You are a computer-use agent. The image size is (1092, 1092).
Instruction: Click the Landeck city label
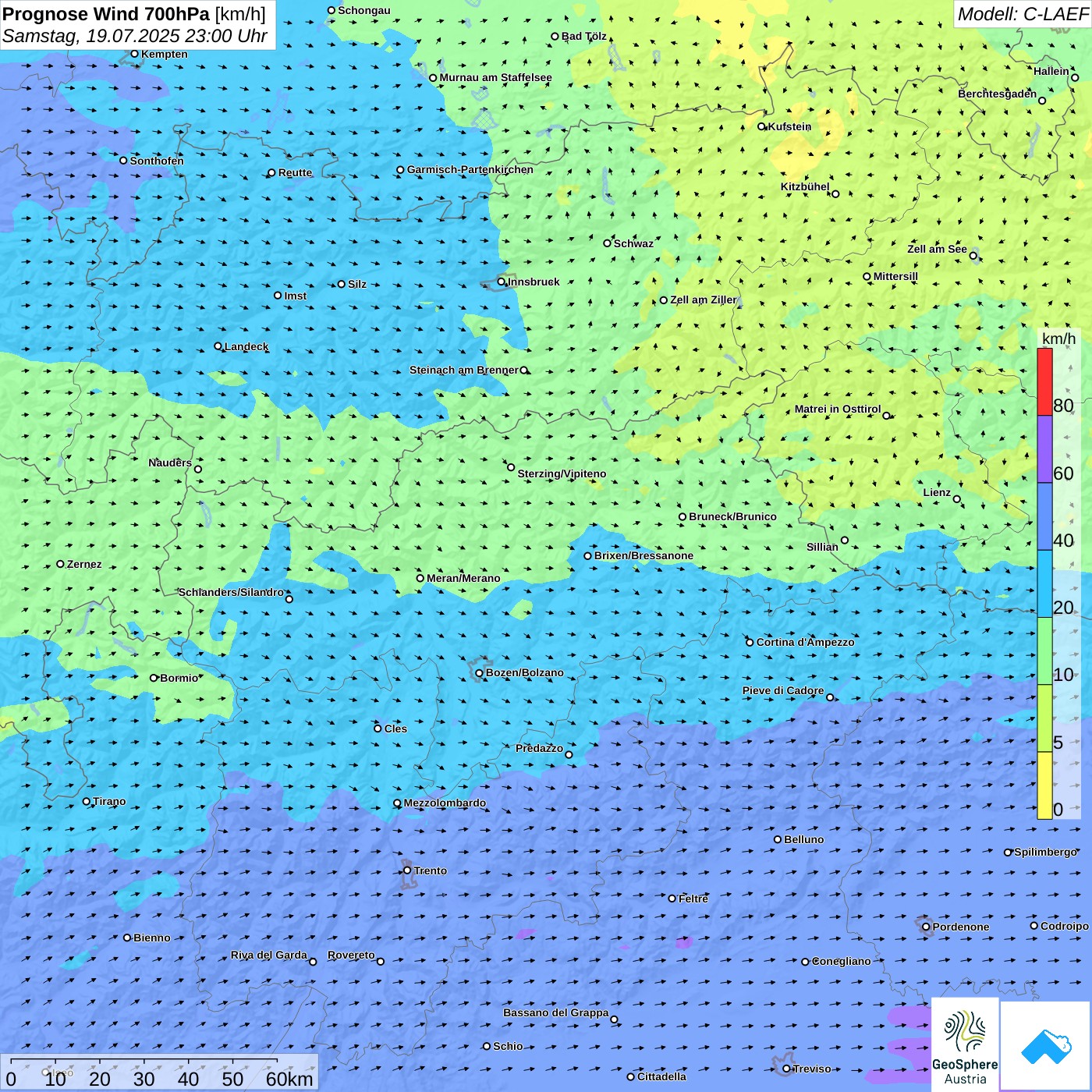[246, 346]
